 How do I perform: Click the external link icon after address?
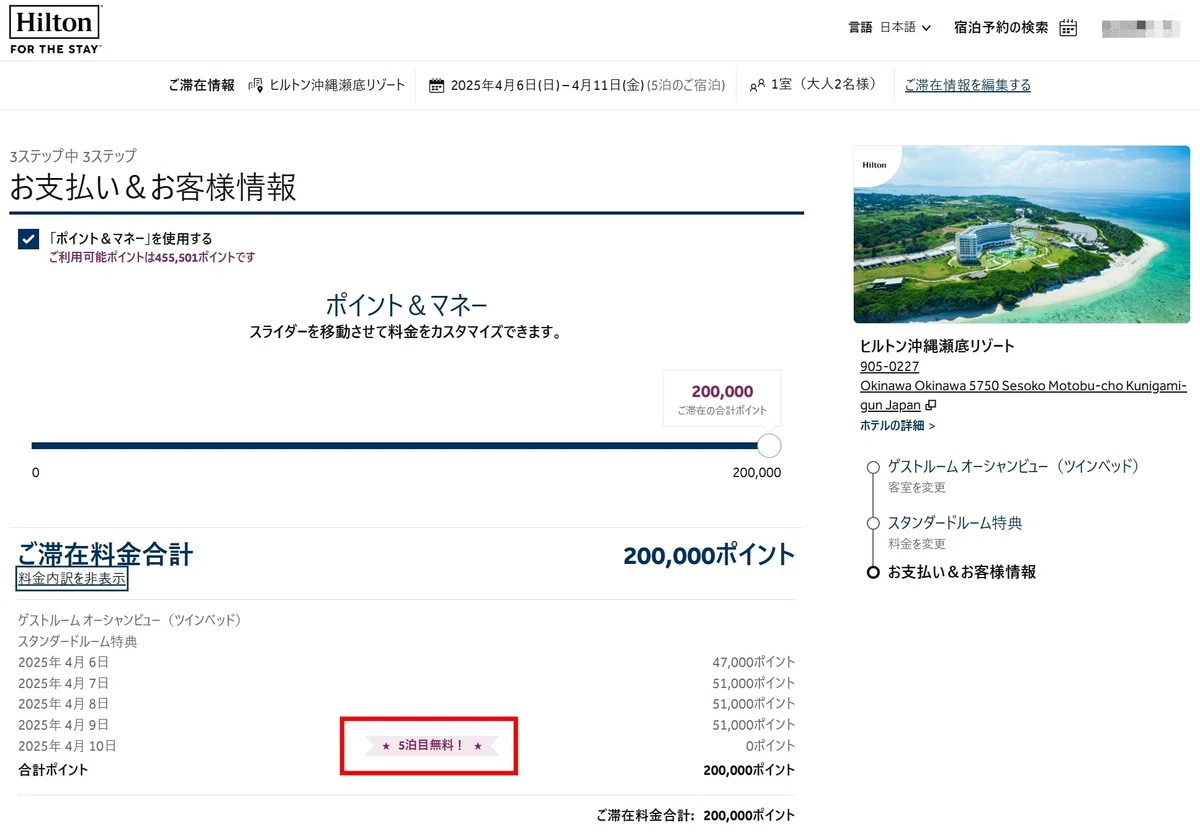[x=931, y=405]
